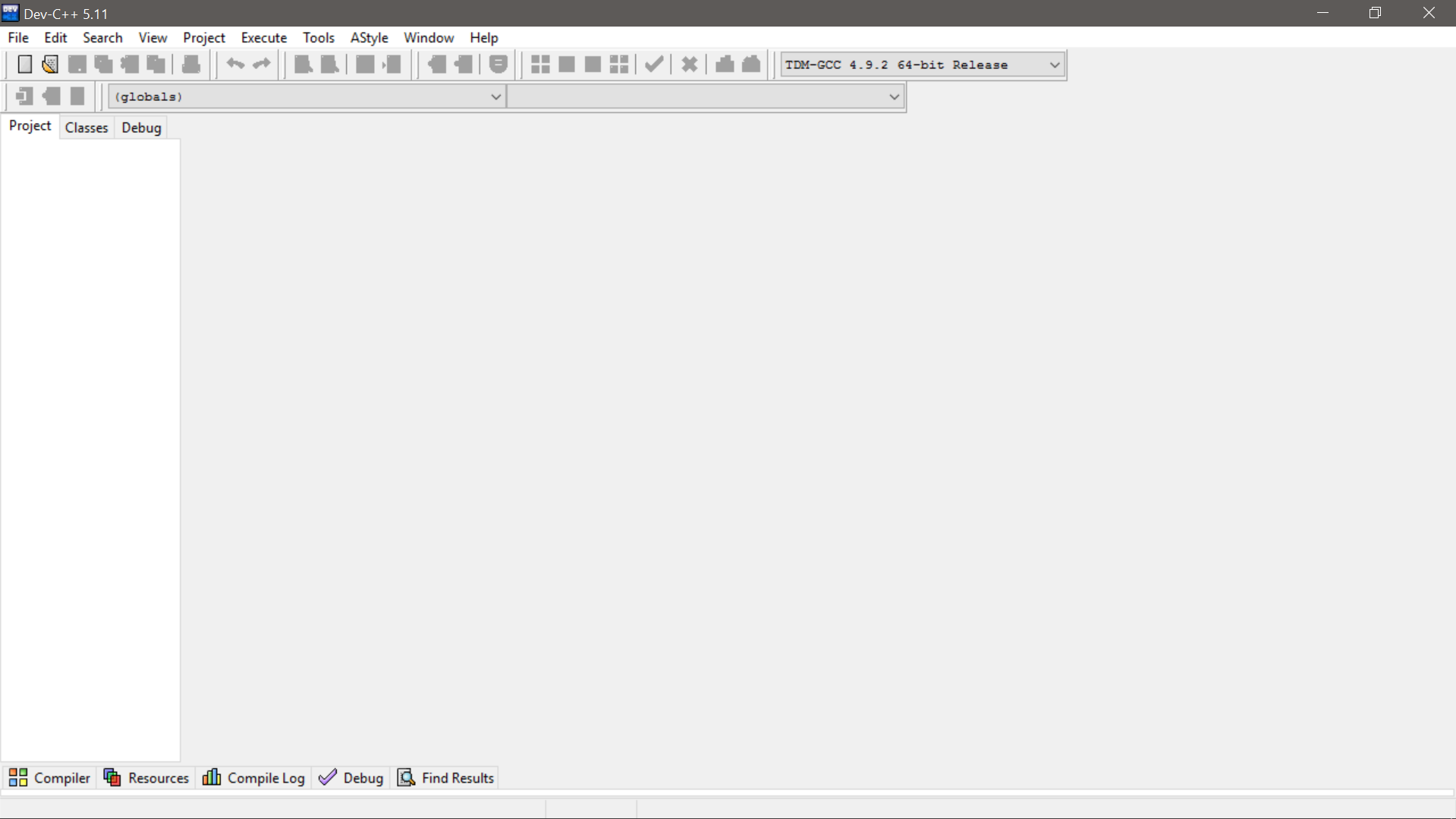Click the Open file toolbar icon
Image resolution: width=1456 pixels, height=819 pixels.
click(50, 65)
